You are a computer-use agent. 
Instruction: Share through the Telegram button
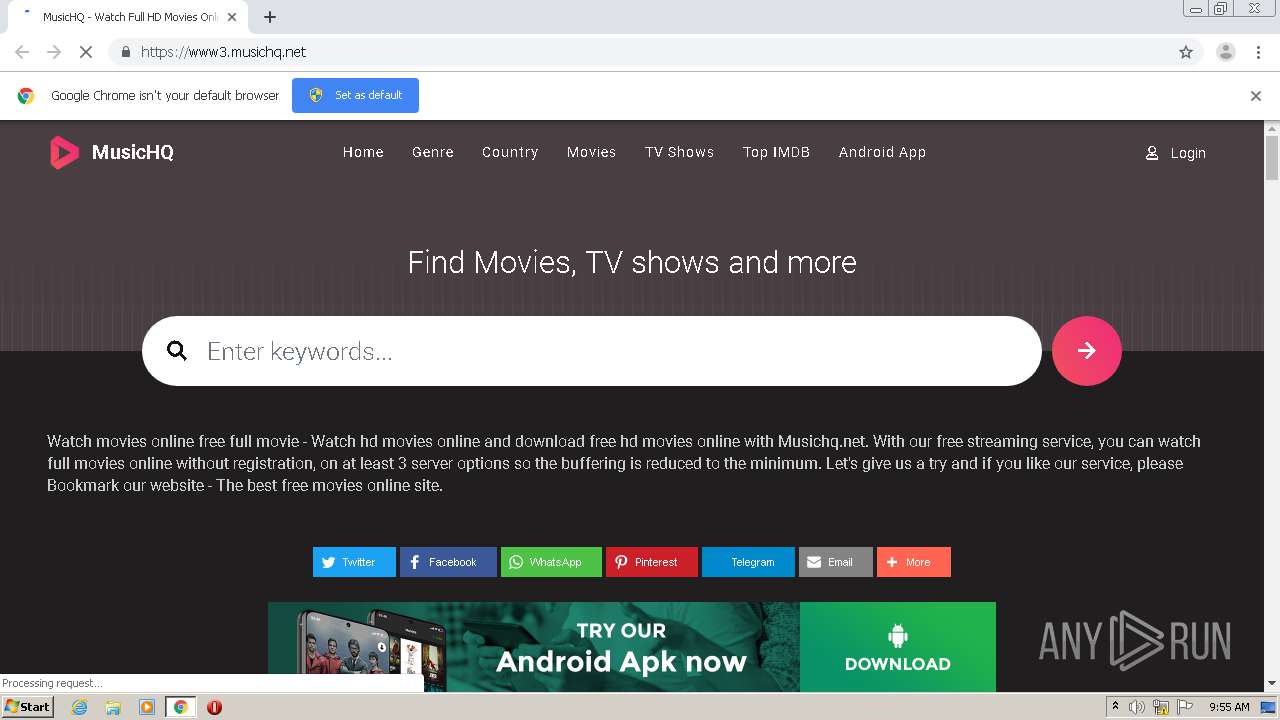[x=748, y=562]
